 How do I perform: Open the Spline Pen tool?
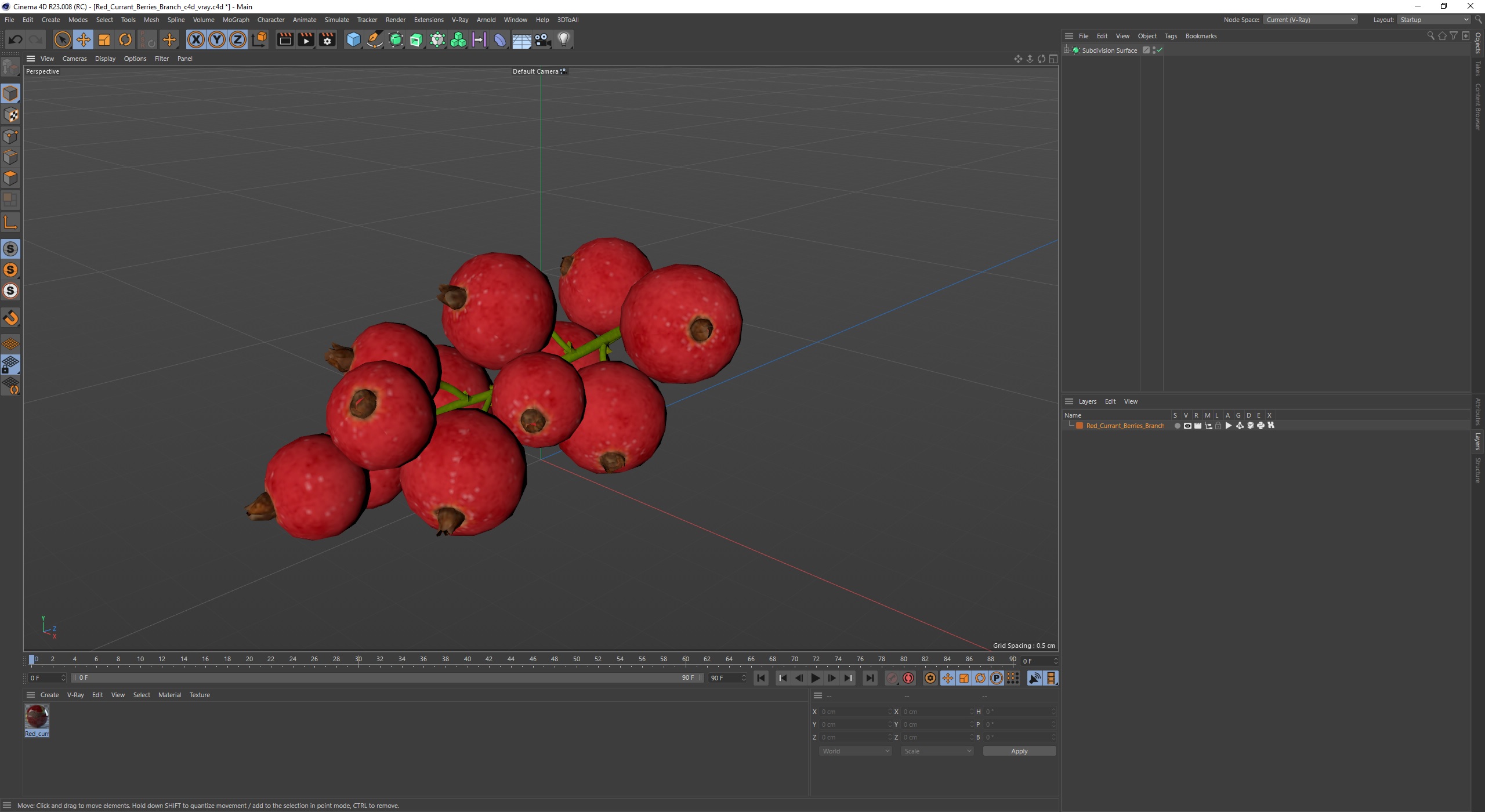pyautogui.click(x=375, y=39)
